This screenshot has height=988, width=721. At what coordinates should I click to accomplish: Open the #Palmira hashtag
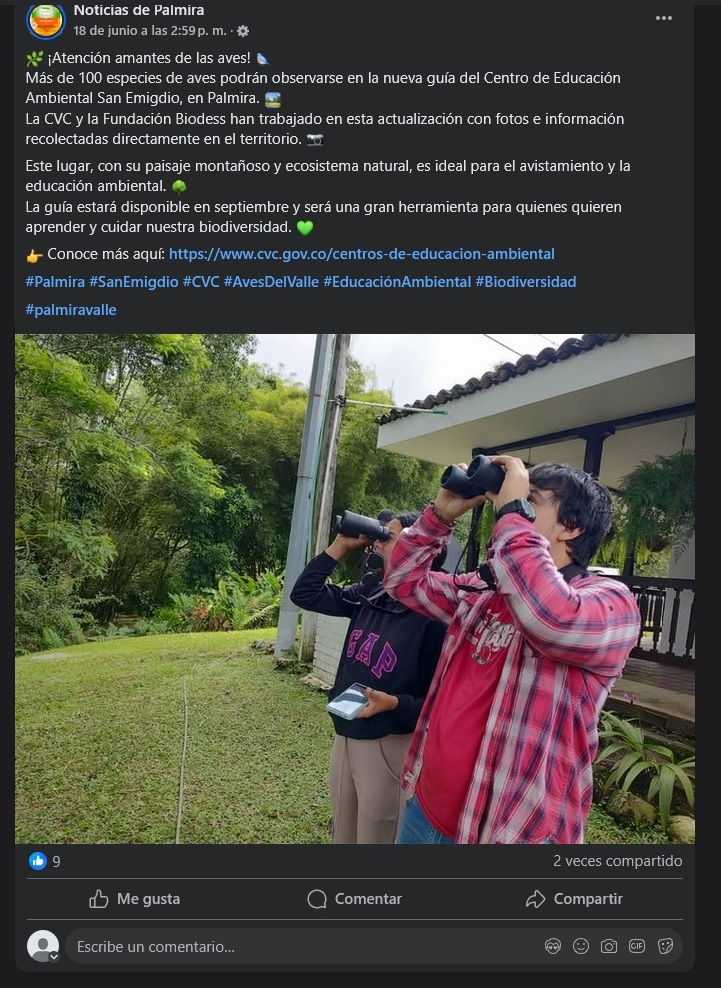(x=55, y=282)
